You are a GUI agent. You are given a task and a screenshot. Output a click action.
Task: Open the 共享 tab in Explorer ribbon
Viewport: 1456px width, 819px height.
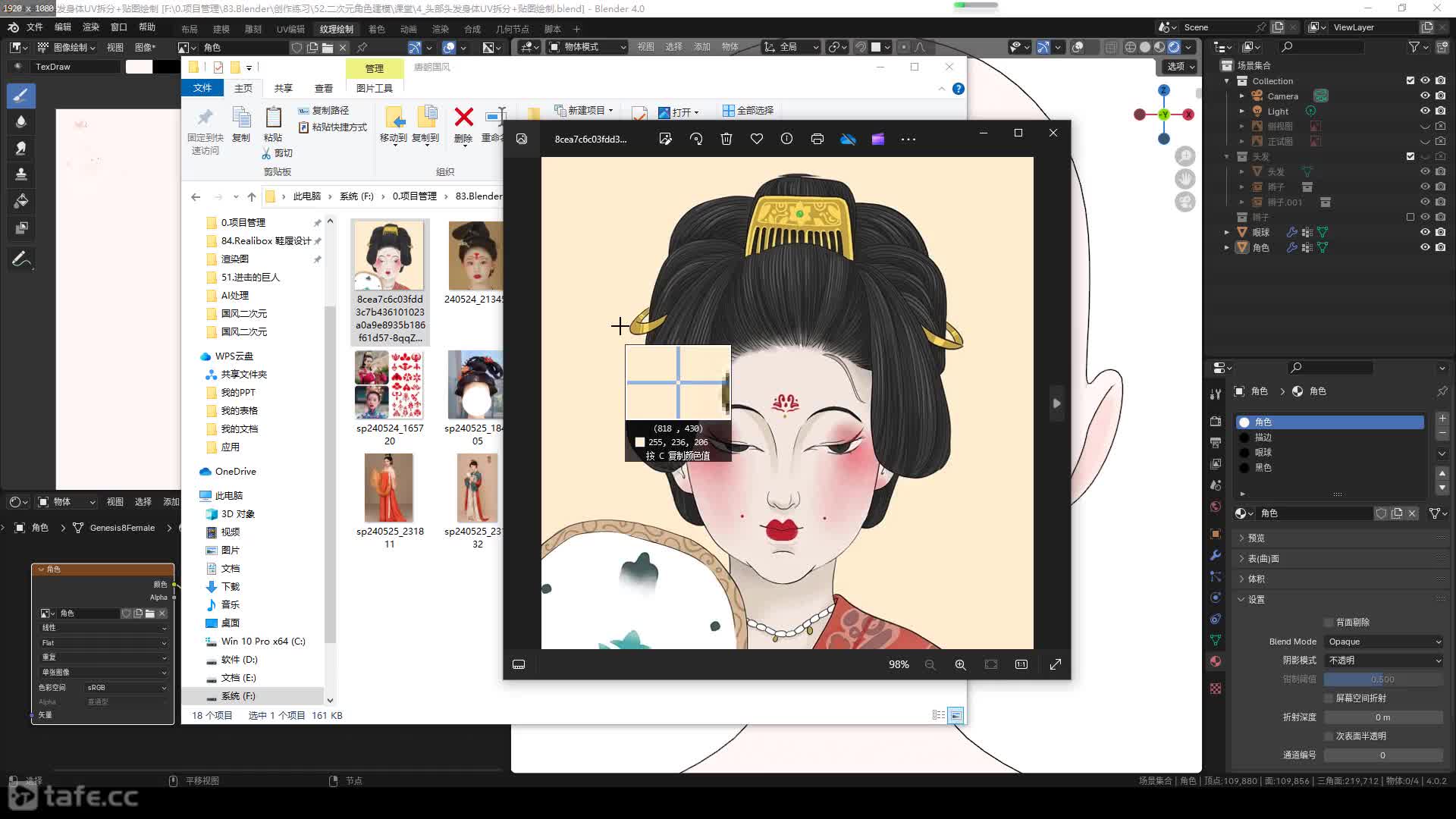[x=284, y=88]
